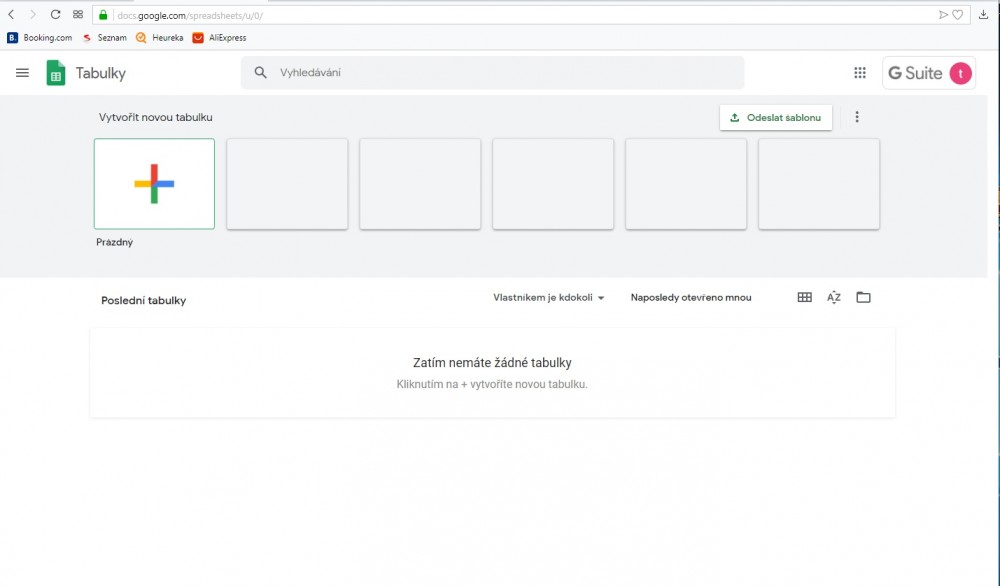The height and width of the screenshot is (586, 1000).
Task: Bookmark page with heart icon
Action: click(957, 15)
